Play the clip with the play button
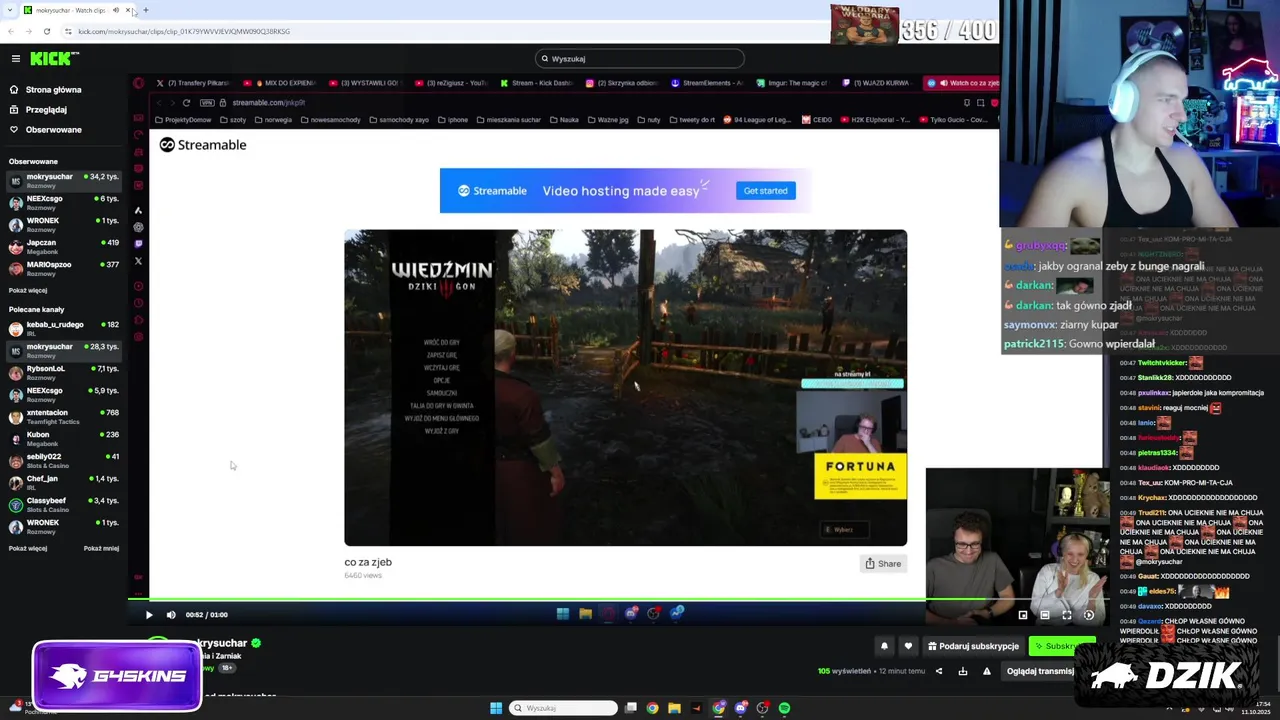 pos(149,615)
